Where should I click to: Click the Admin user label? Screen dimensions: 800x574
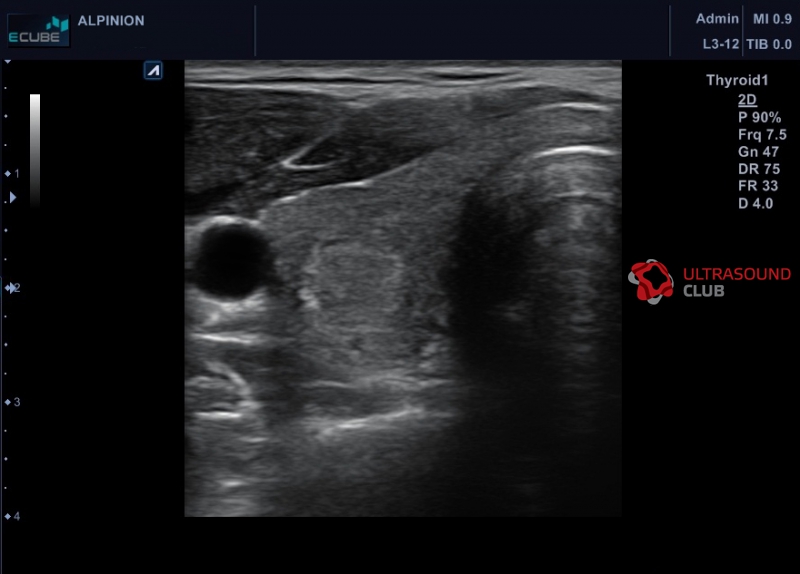[x=717, y=19]
